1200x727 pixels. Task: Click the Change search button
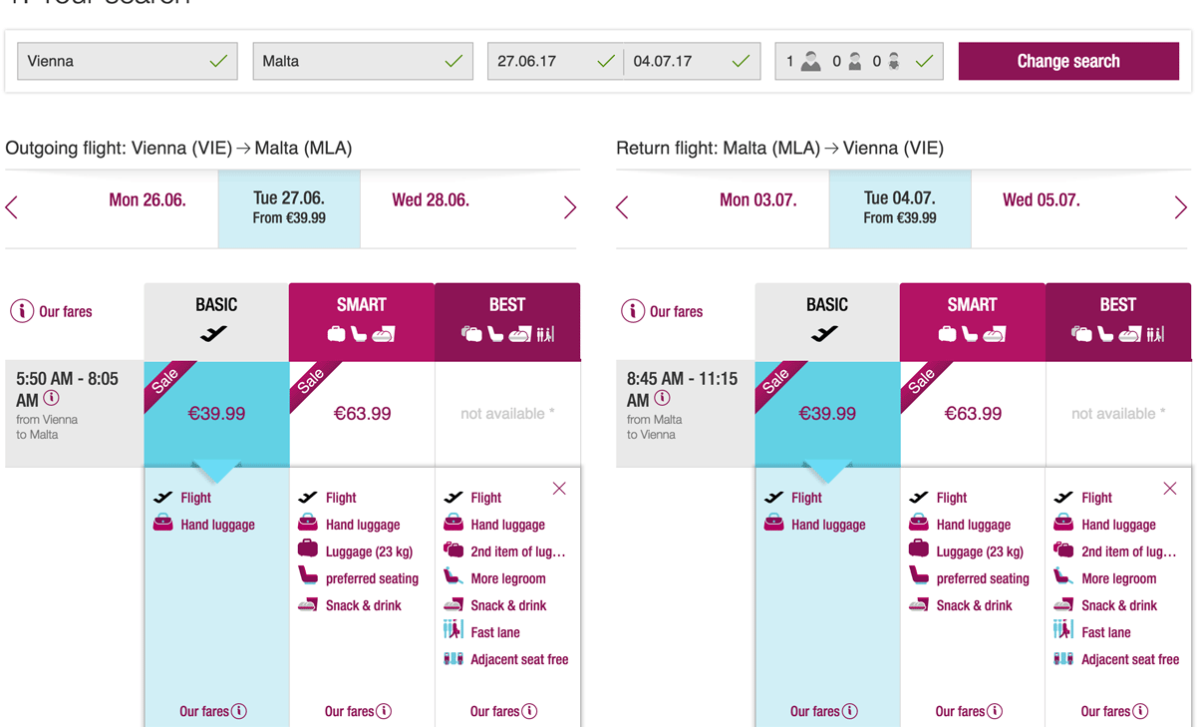[x=1068, y=61]
